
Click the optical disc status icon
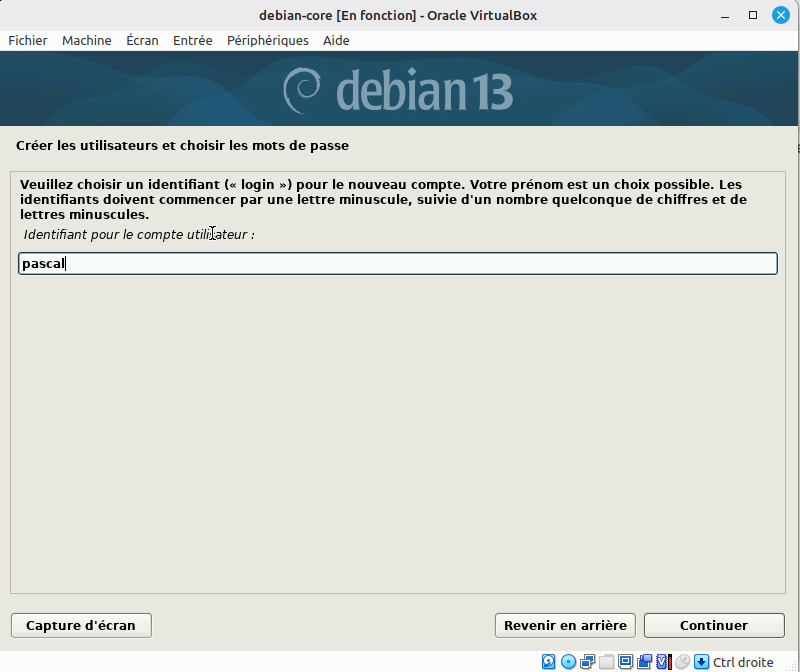(x=568, y=662)
